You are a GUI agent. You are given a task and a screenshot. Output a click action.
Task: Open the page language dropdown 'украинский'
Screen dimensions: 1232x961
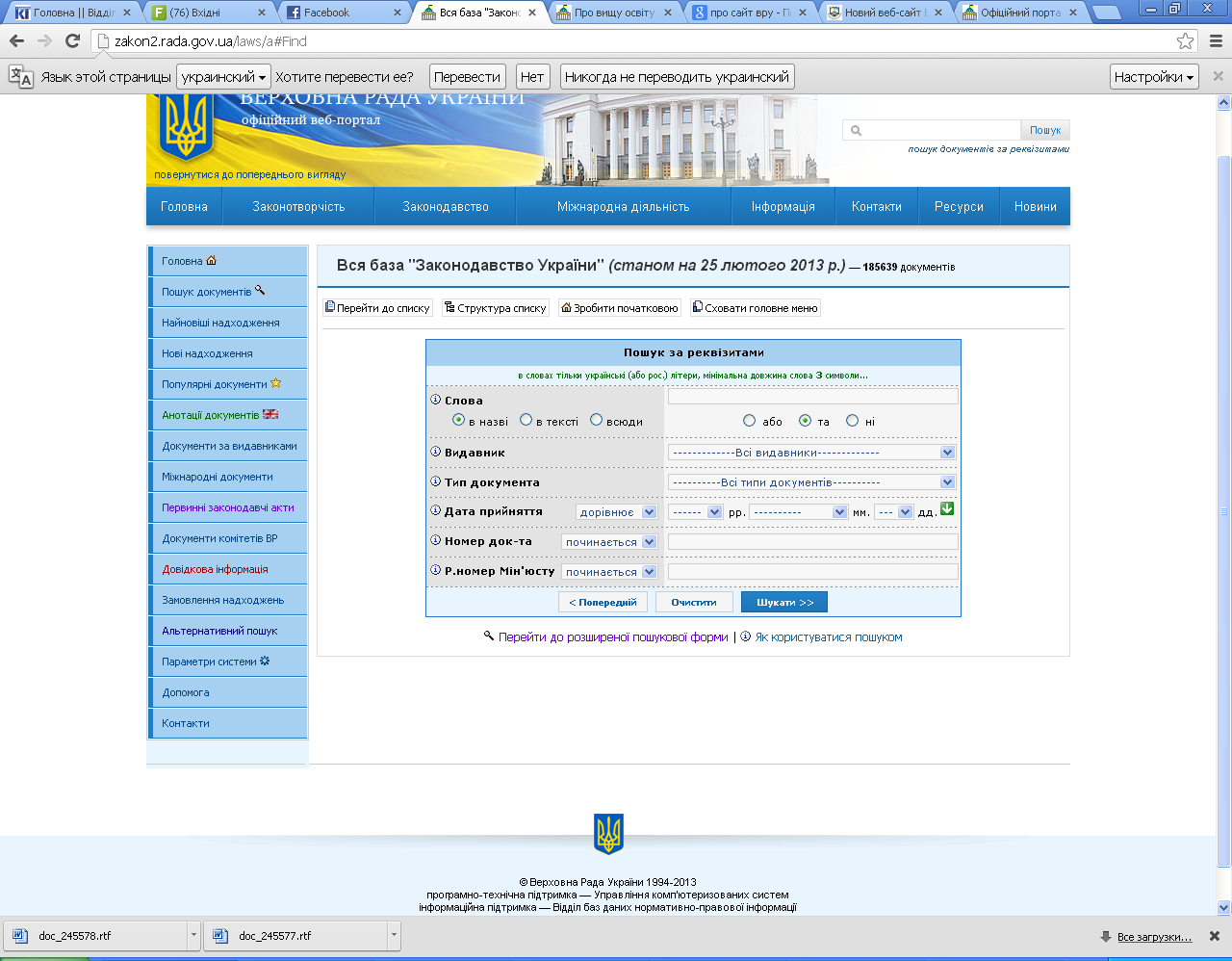(x=223, y=77)
